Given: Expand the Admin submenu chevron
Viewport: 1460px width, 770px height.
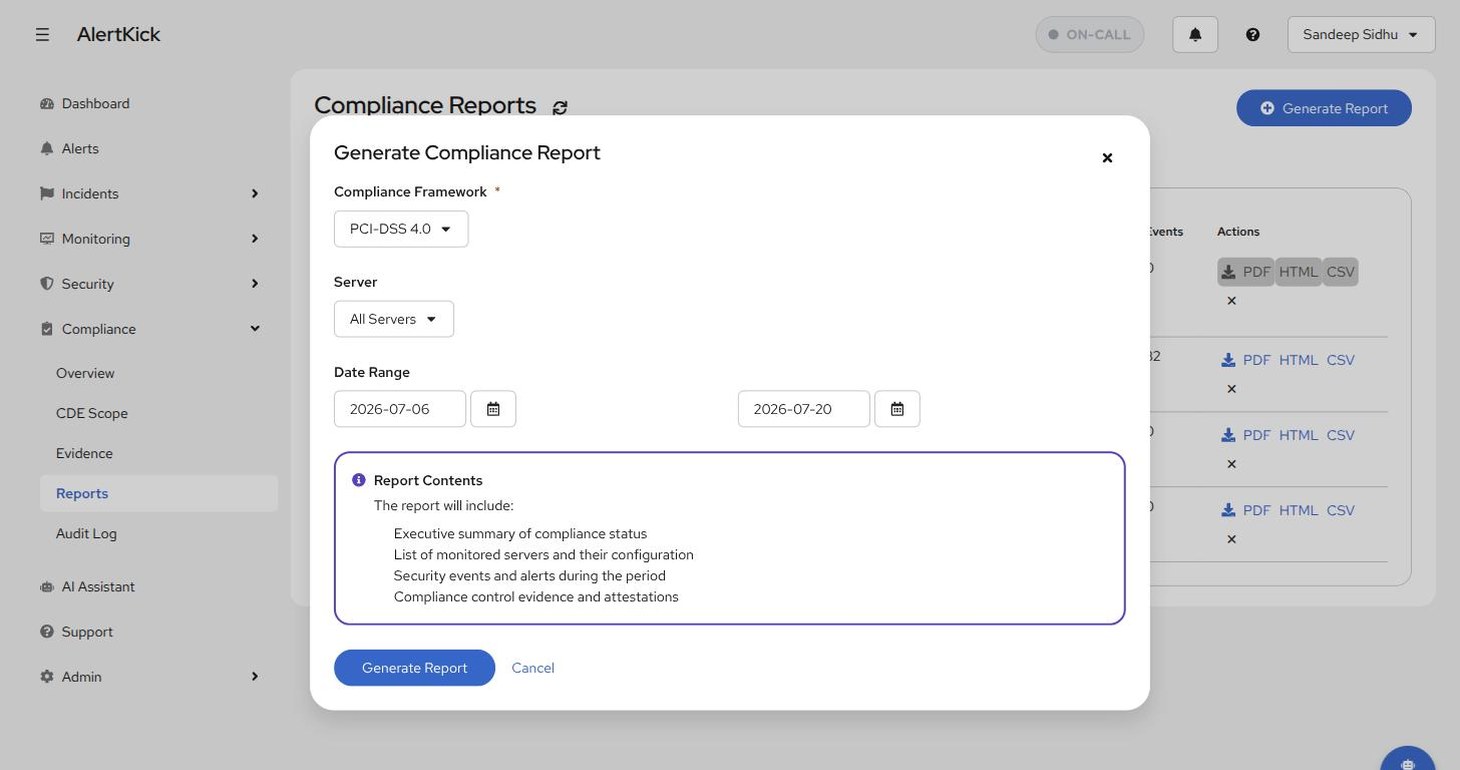Looking at the screenshot, I should tap(254, 677).
